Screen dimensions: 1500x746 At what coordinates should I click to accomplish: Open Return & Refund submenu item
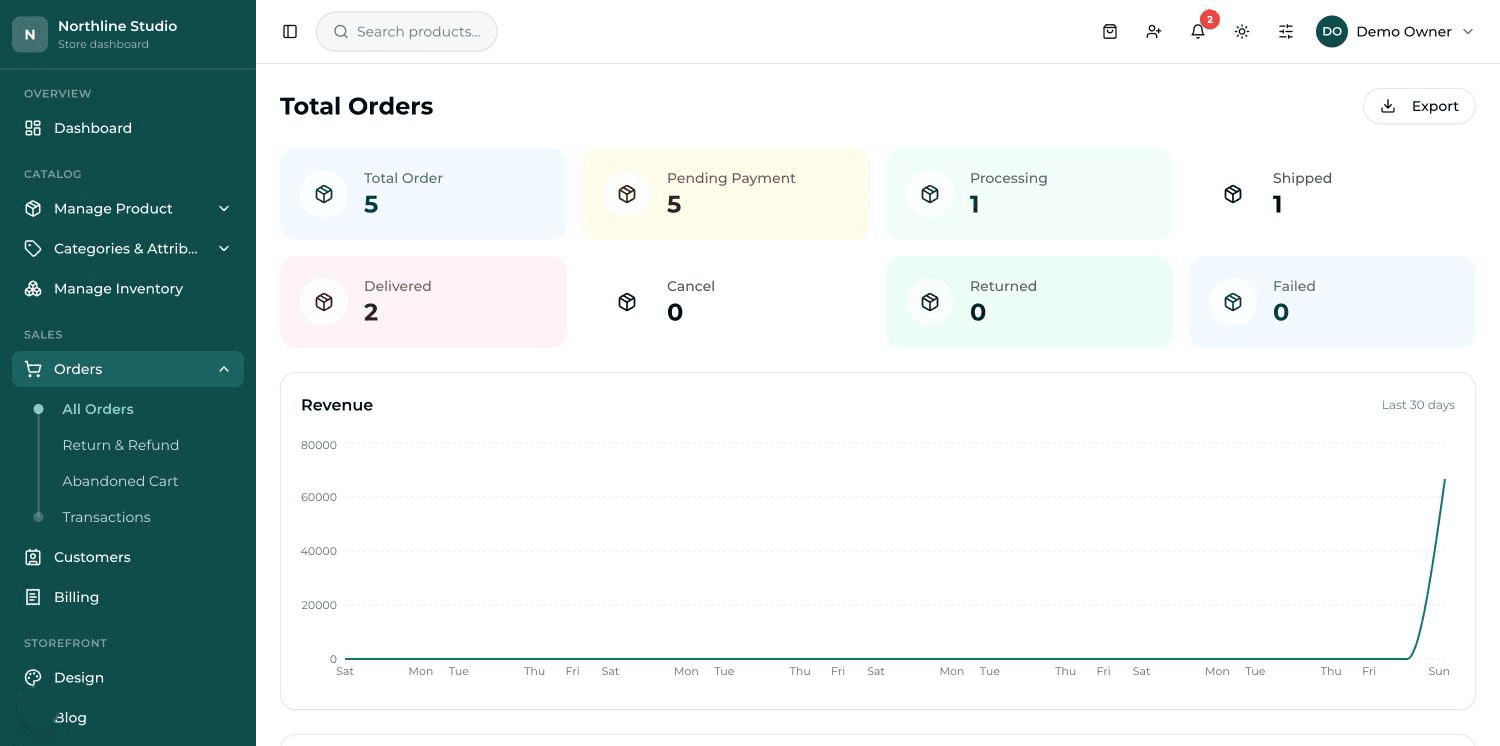click(x=121, y=445)
